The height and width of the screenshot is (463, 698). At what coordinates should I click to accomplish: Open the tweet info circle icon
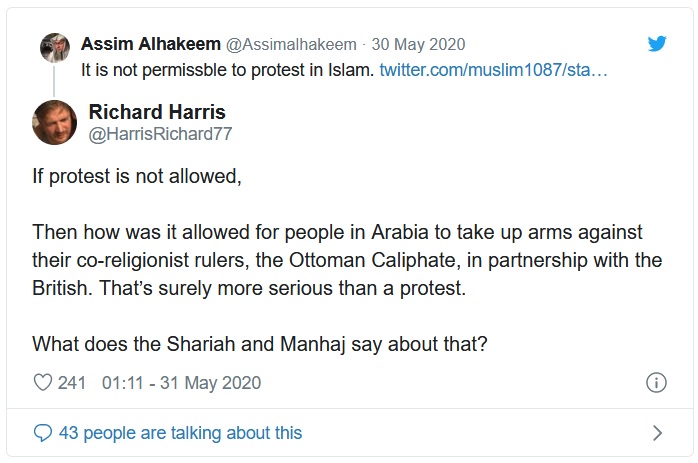656,382
